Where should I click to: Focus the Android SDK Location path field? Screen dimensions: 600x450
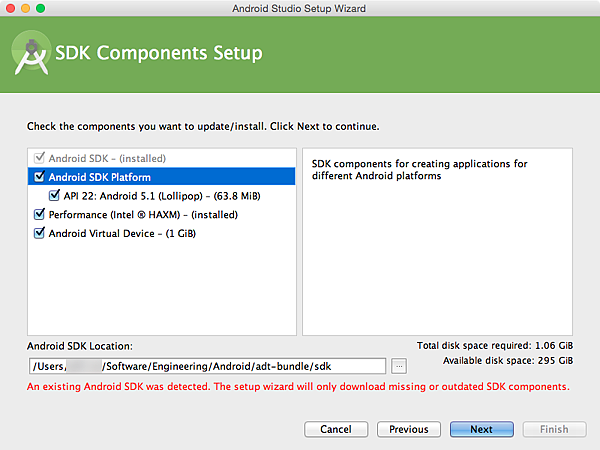coord(206,366)
